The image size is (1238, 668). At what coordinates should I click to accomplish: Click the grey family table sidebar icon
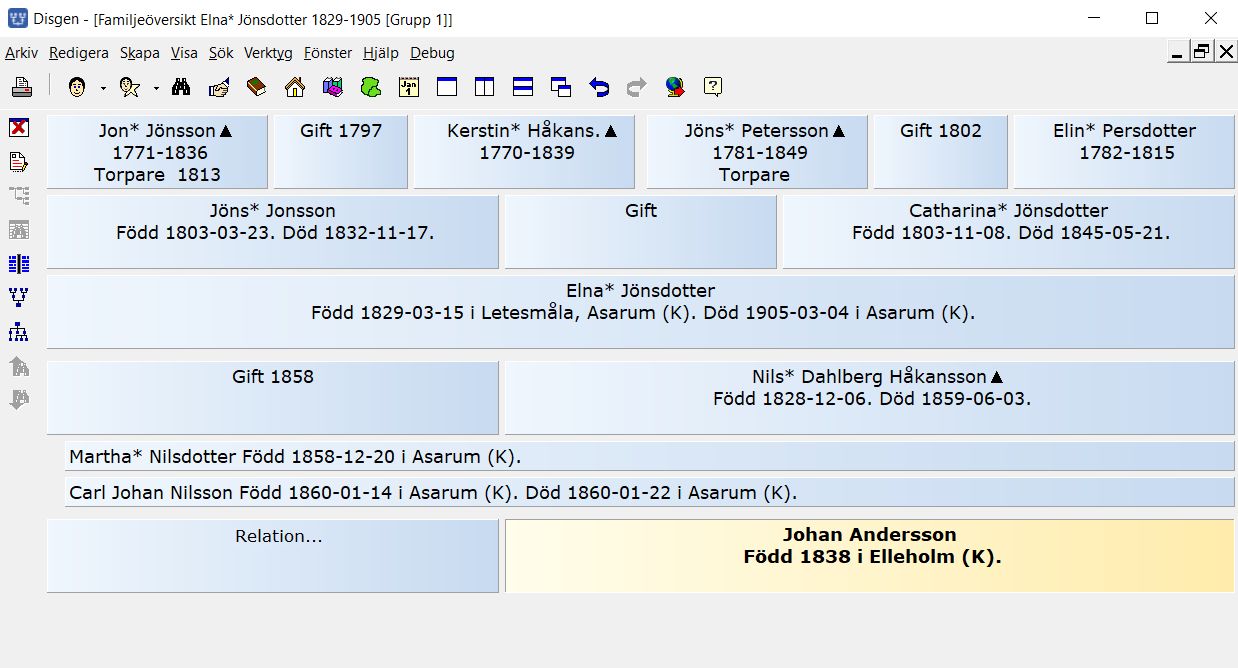pos(19,229)
